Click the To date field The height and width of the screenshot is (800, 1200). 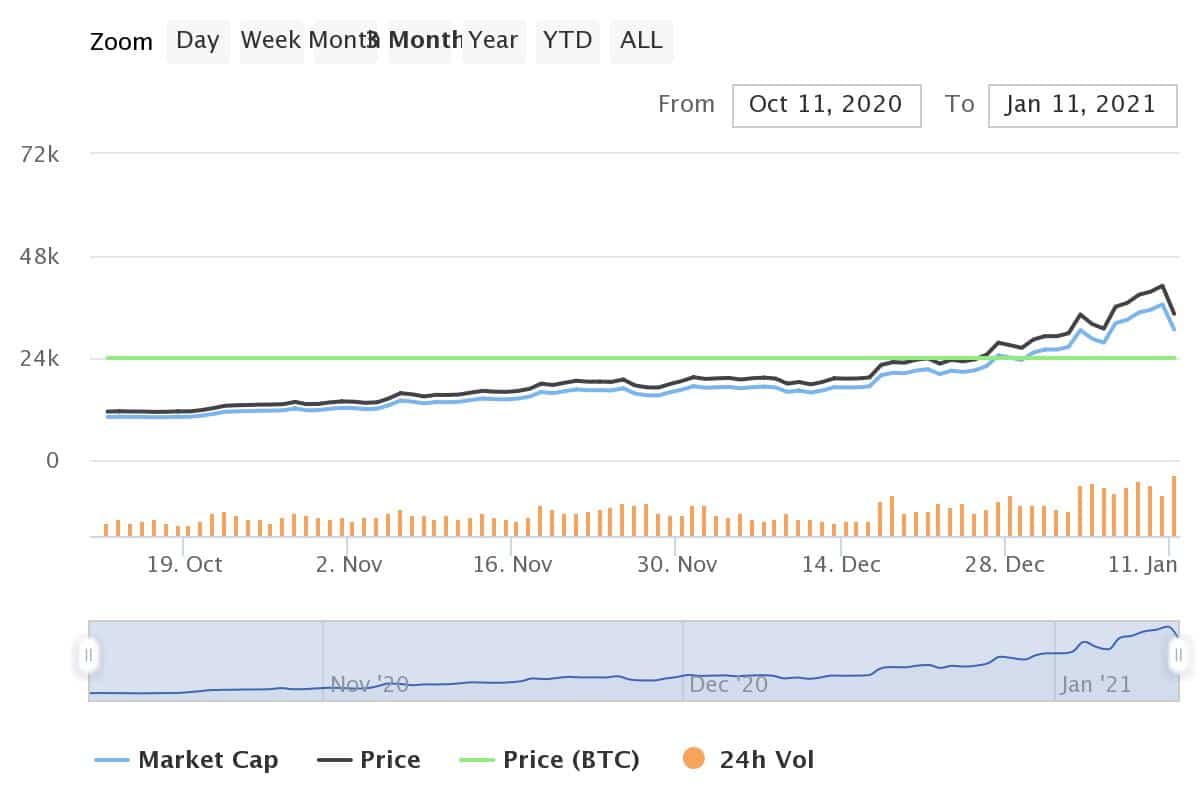coord(1081,105)
